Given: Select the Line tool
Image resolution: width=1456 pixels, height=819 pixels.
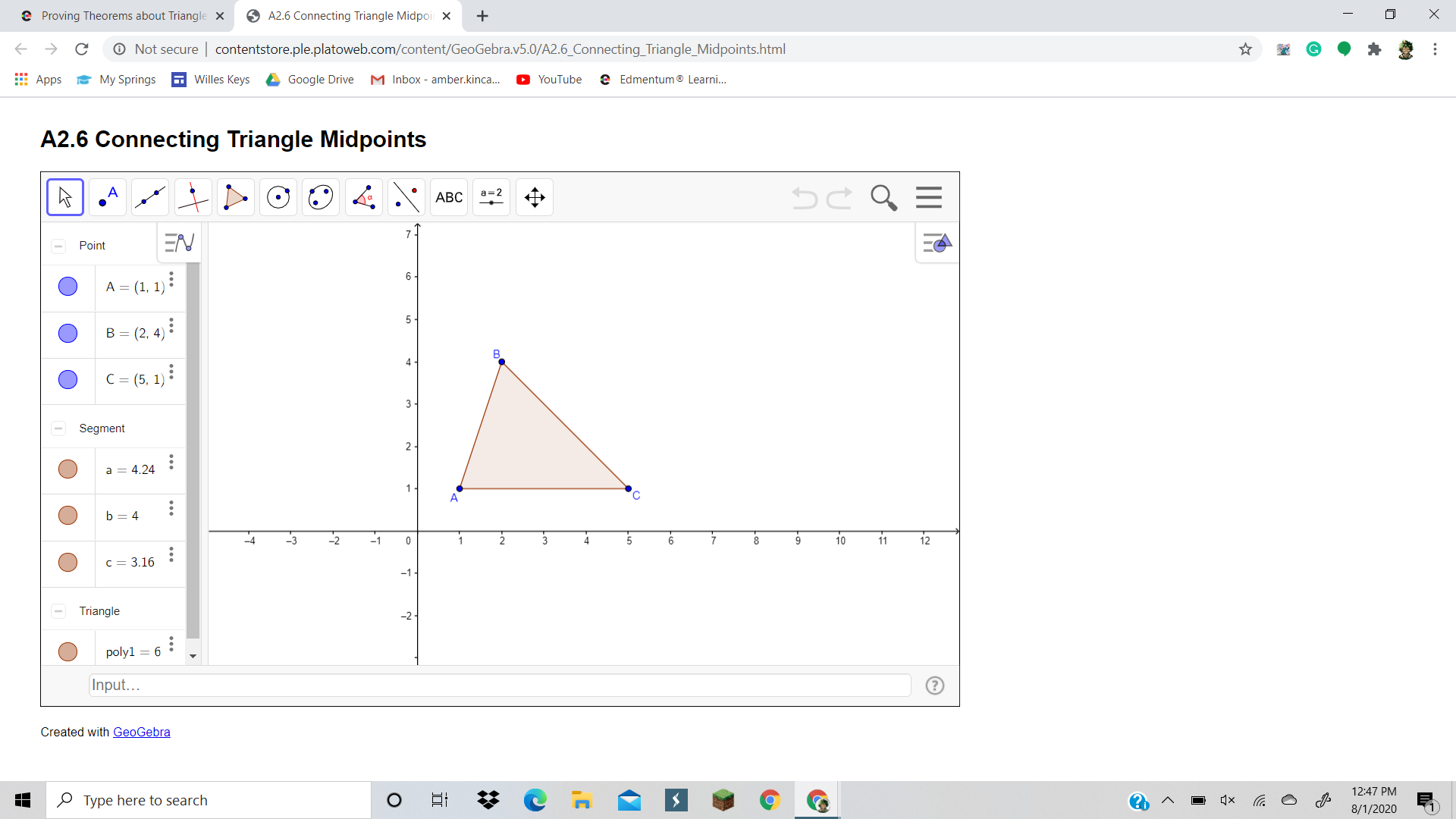Looking at the screenshot, I should [x=149, y=196].
